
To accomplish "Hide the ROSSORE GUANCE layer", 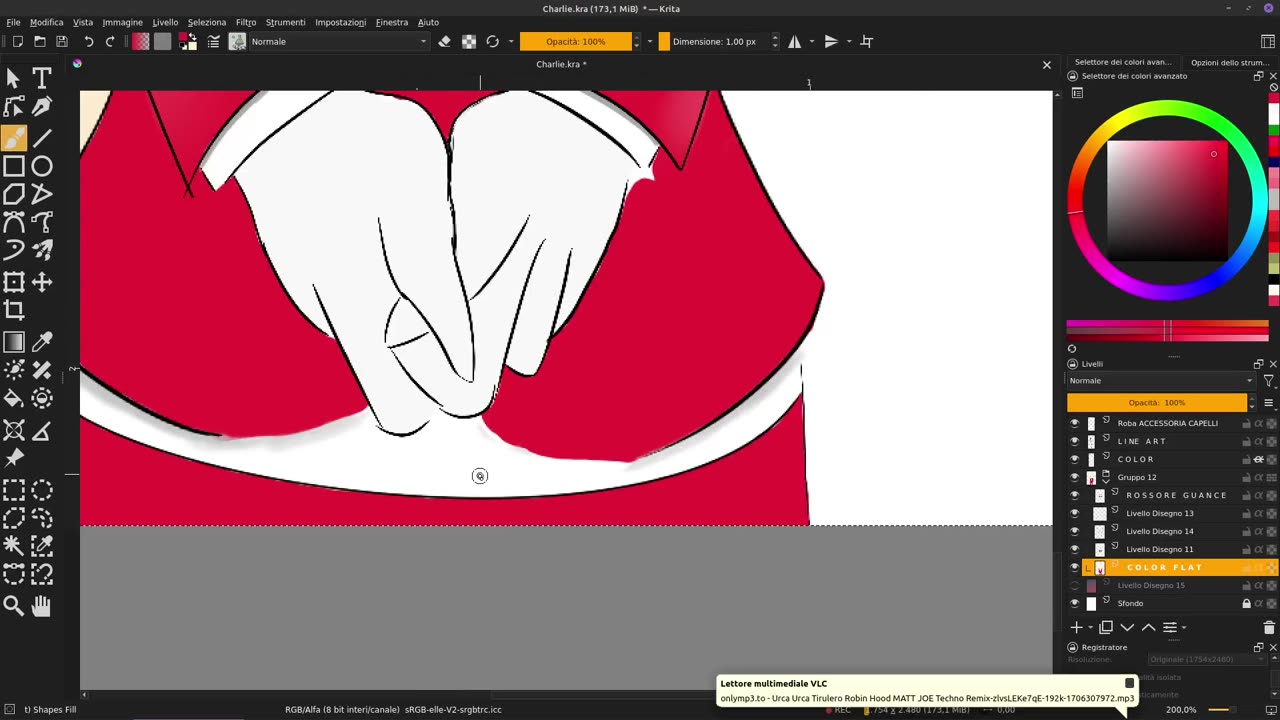I will (1075, 495).
